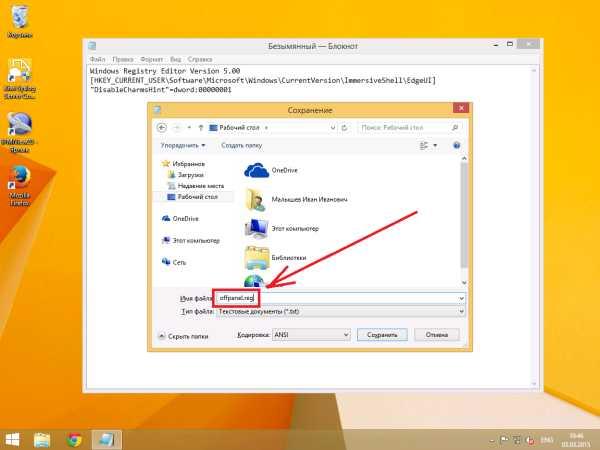Open the Mozilla Firefox desktop shortcut
This screenshot has height=450, width=600.
pos(20,186)
